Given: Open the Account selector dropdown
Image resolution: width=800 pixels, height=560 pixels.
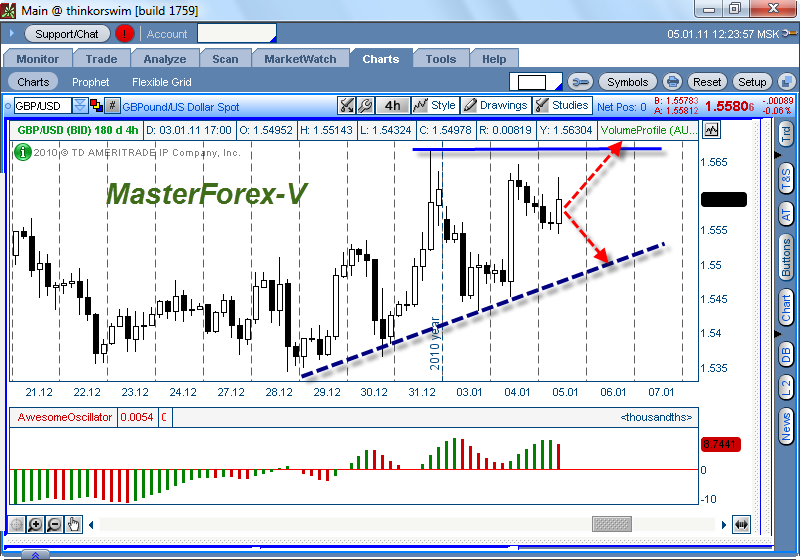Looking at the screenshot, I should (x=237, y=34).
